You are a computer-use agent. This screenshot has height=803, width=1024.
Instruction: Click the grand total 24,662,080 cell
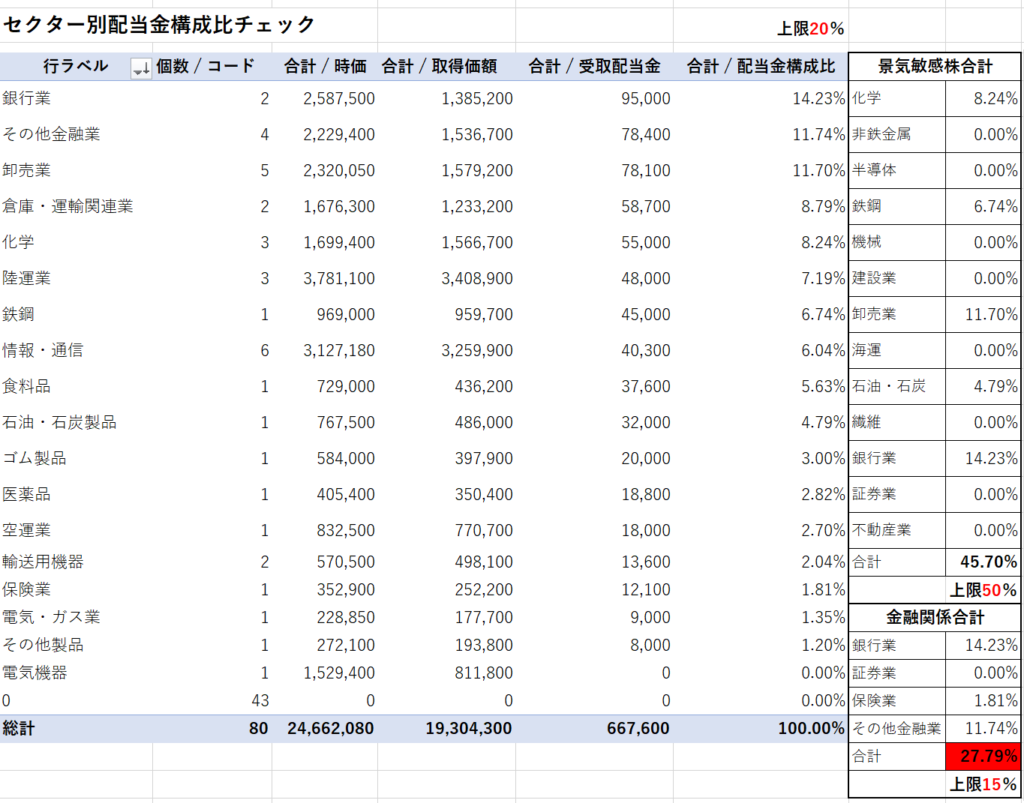point(330,729)
